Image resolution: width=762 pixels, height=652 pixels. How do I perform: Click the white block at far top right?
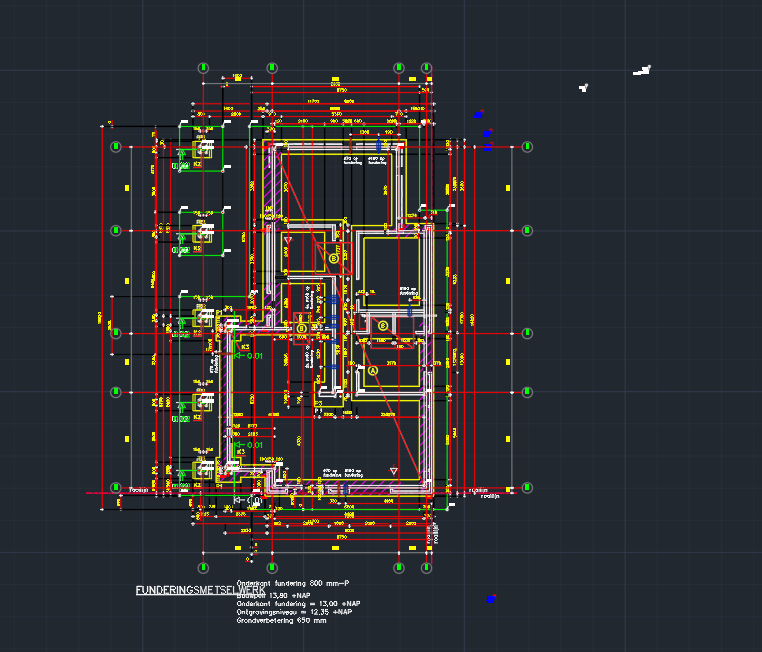tap(642, 70)
